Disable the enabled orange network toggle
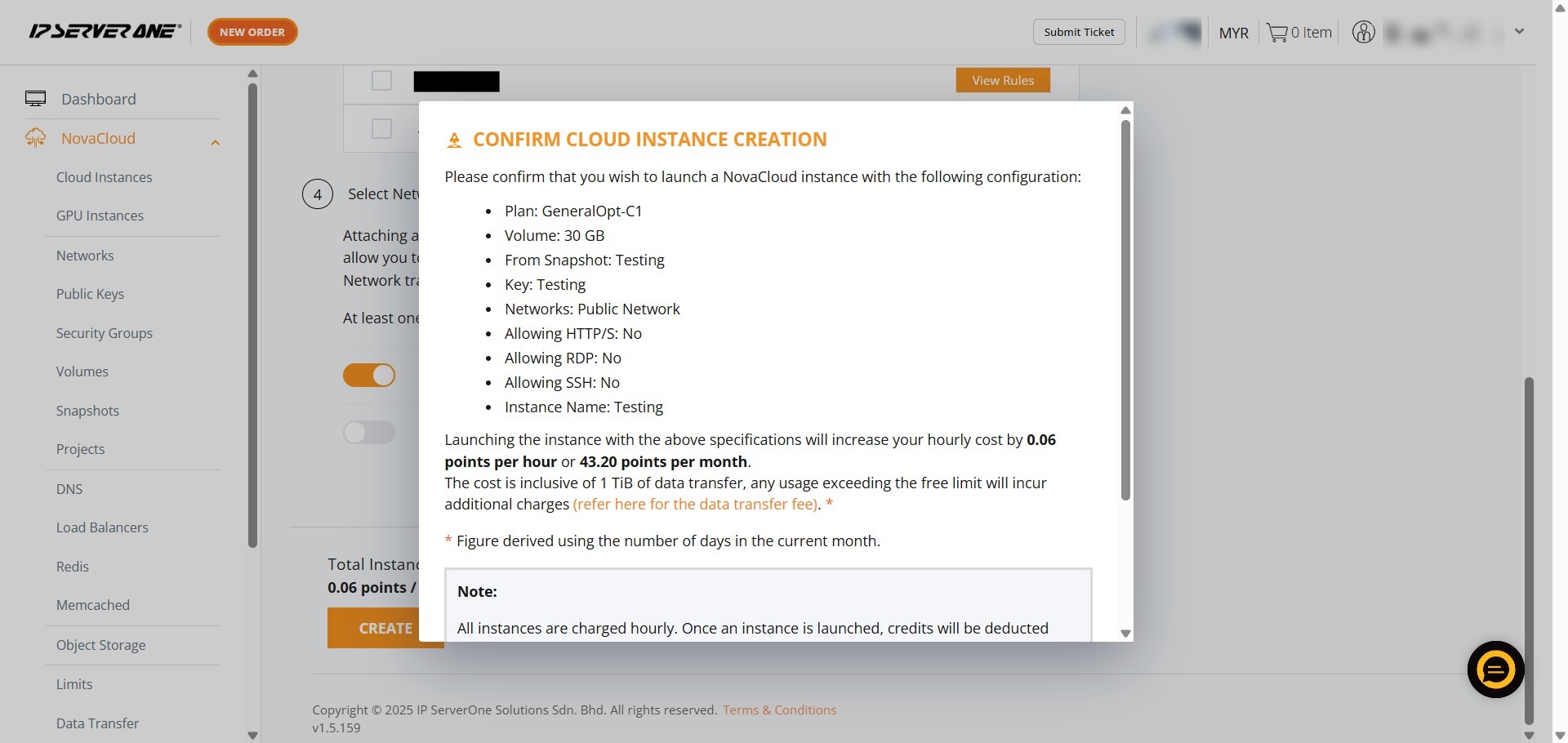 click(x=369, y=375)
